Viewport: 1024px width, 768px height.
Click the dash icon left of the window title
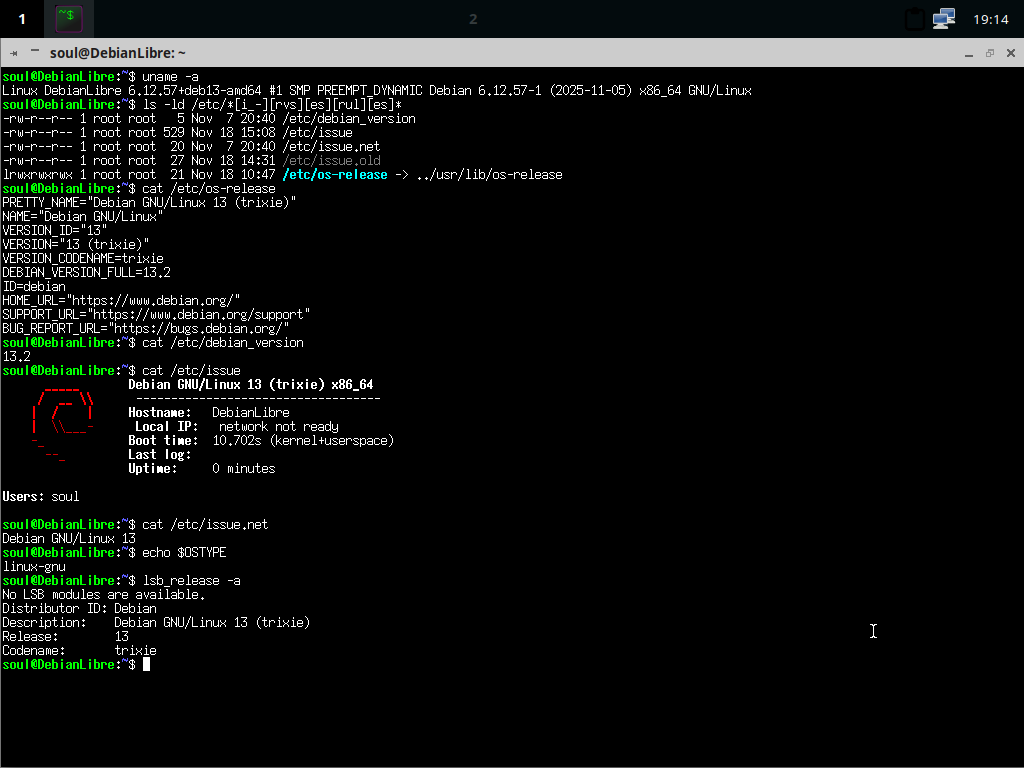(x=35, y=51)
